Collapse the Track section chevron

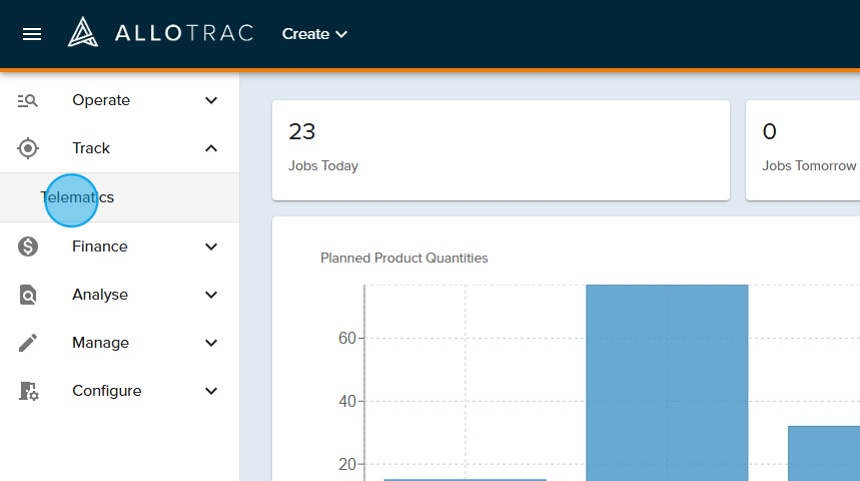211,148
